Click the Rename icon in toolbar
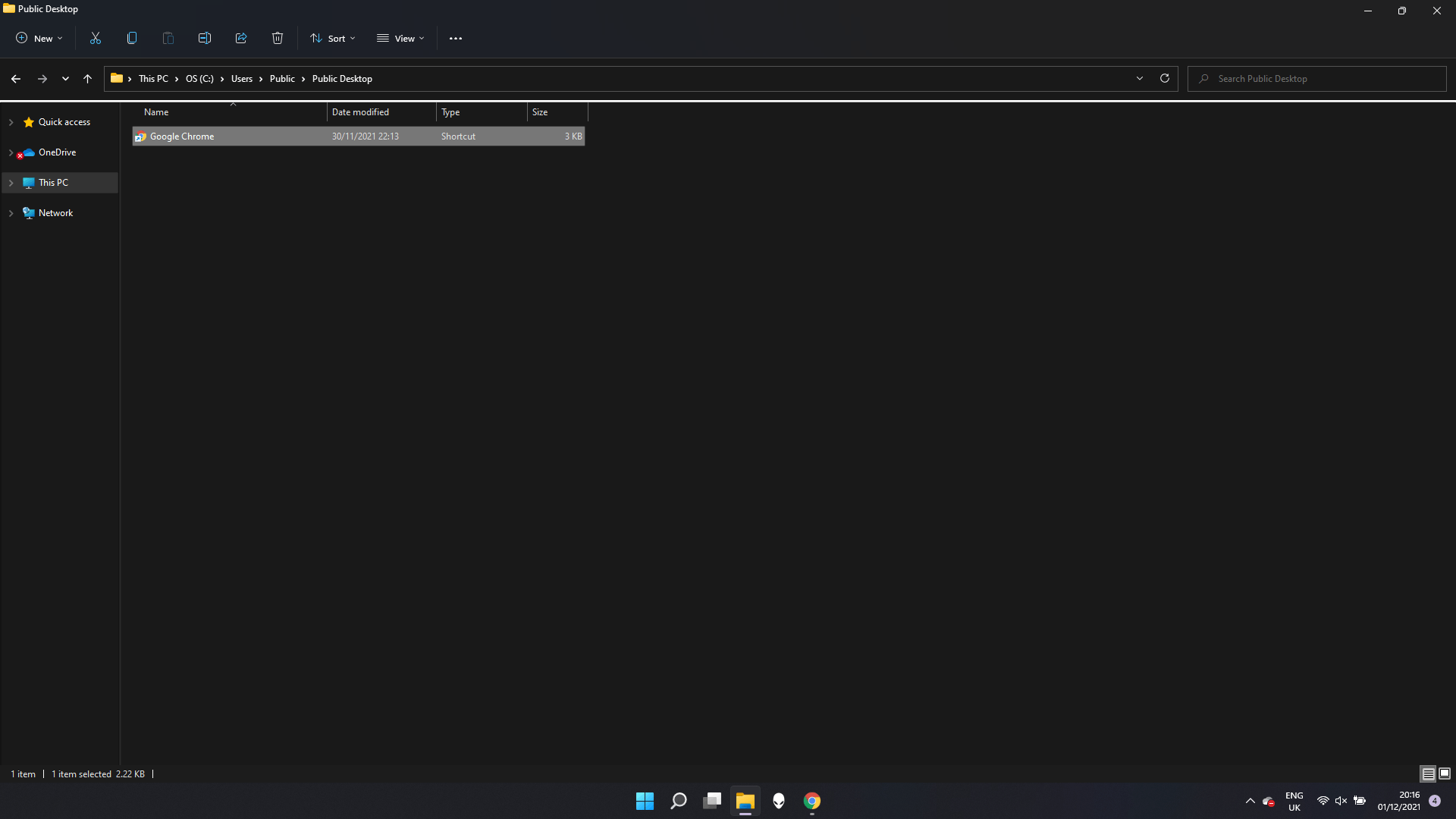This screenshot has width=1456, height=819. coord(205,38)
